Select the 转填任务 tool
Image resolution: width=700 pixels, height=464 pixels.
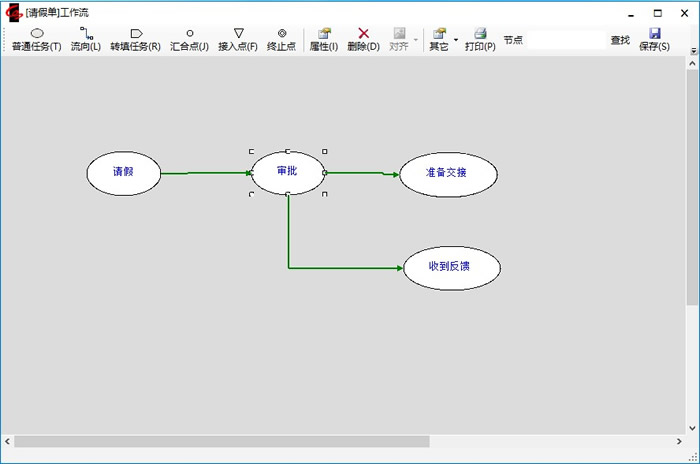[x=135, y=39]
